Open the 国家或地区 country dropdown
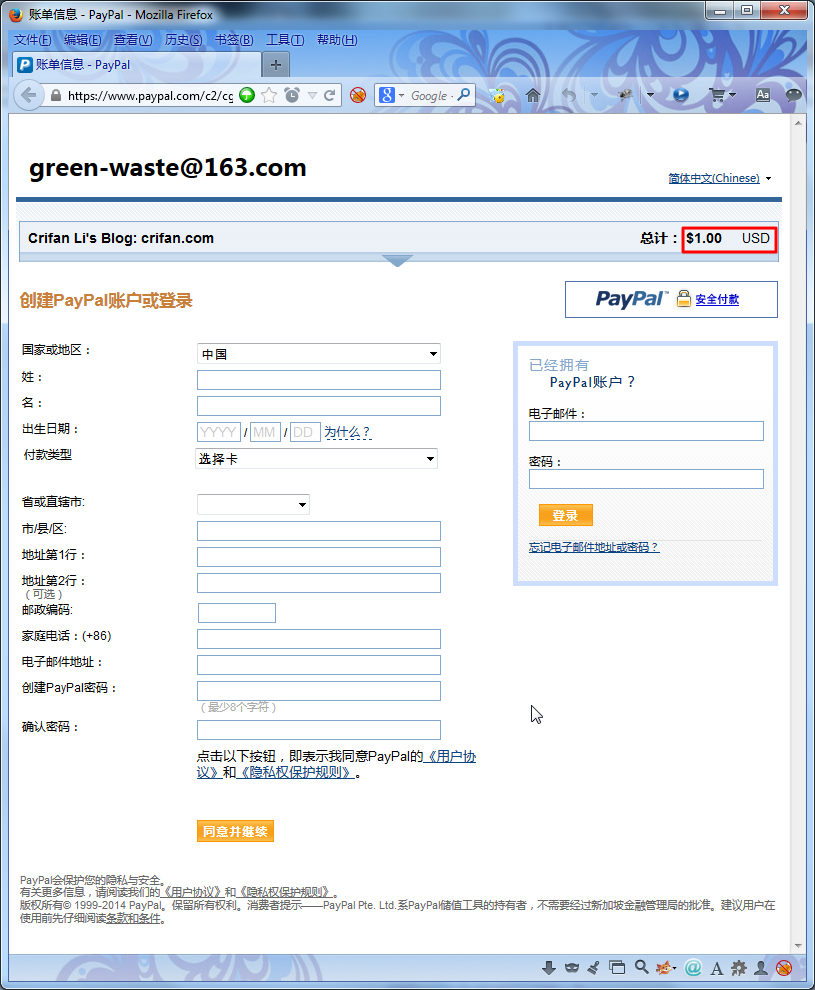This screenshot has width=815, height=990. point(319,354)
